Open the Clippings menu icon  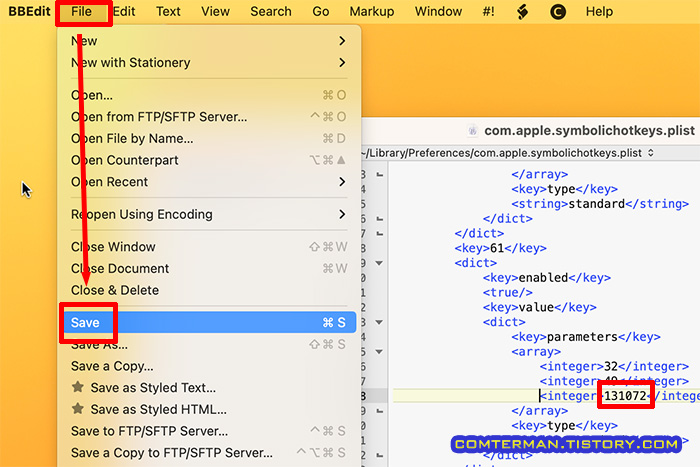[558, 12]
